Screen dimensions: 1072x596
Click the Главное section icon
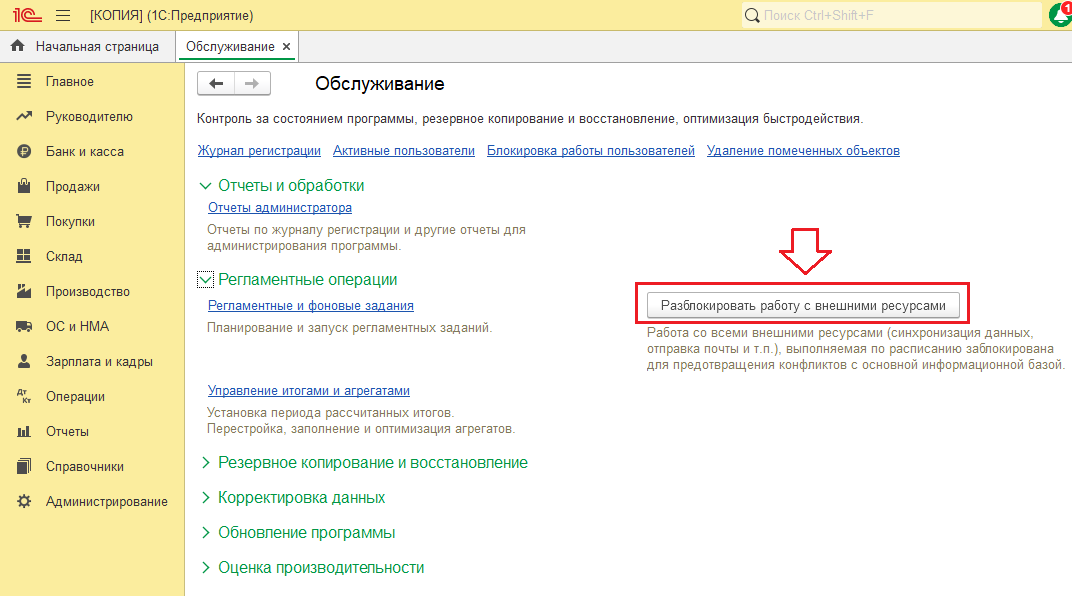point(24,81)
